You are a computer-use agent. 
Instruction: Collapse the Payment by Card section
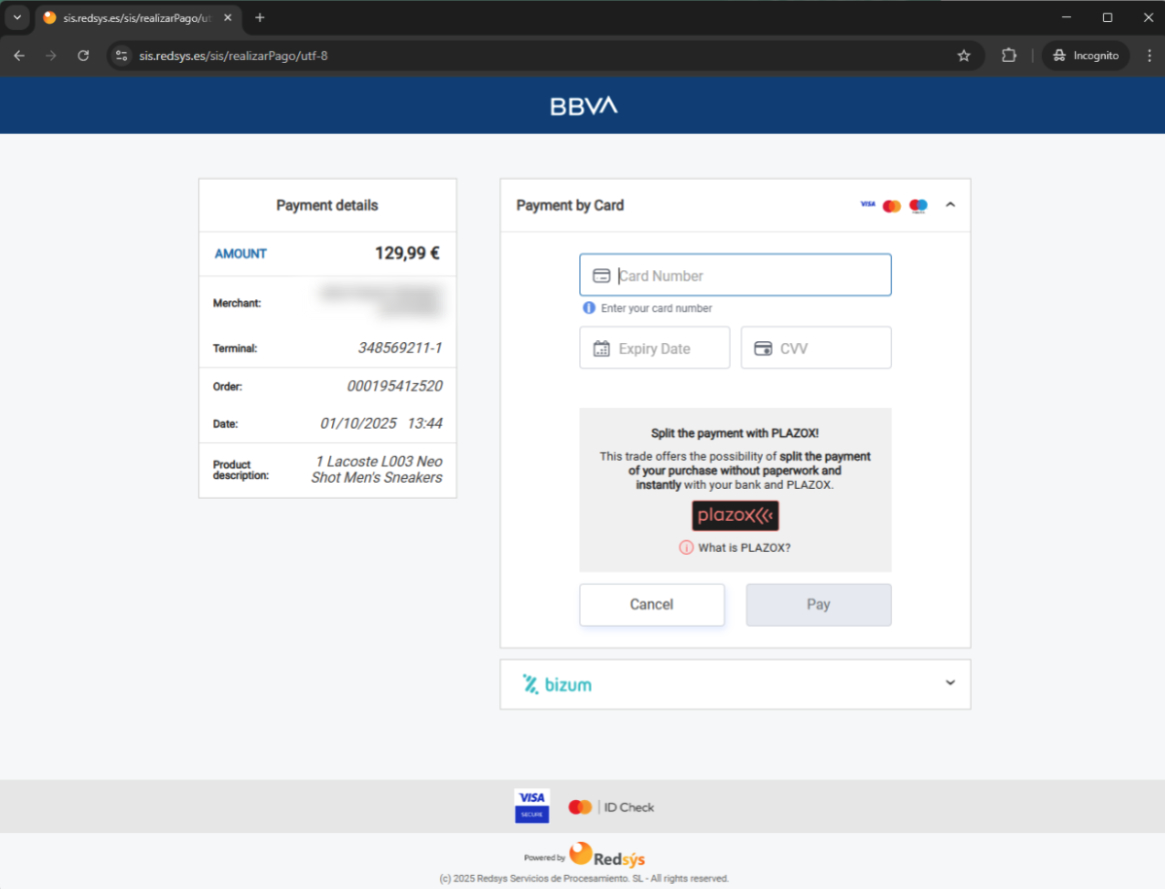(x=950, y=205)
